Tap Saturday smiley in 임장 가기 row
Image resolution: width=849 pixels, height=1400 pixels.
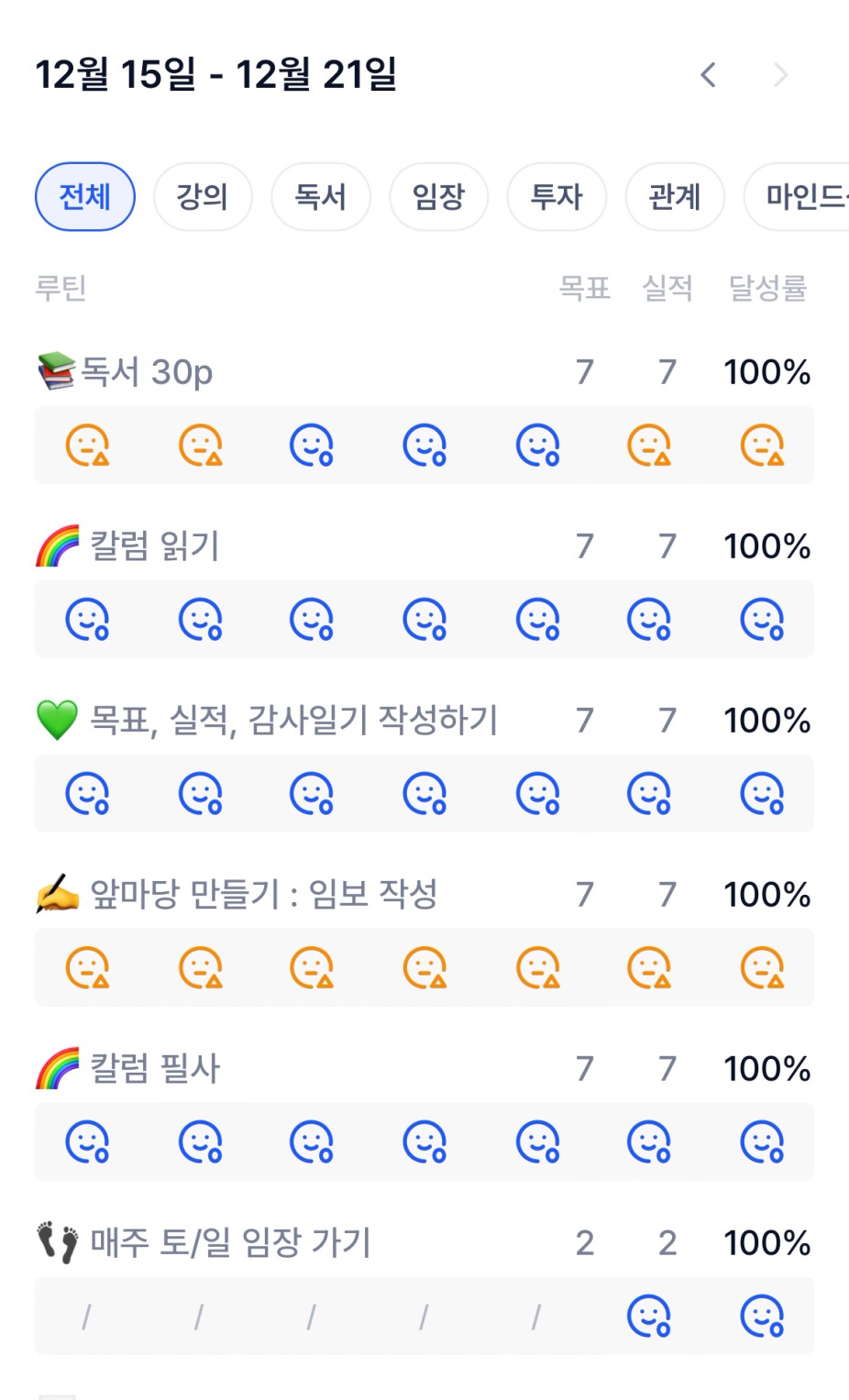click(649, 1317)
